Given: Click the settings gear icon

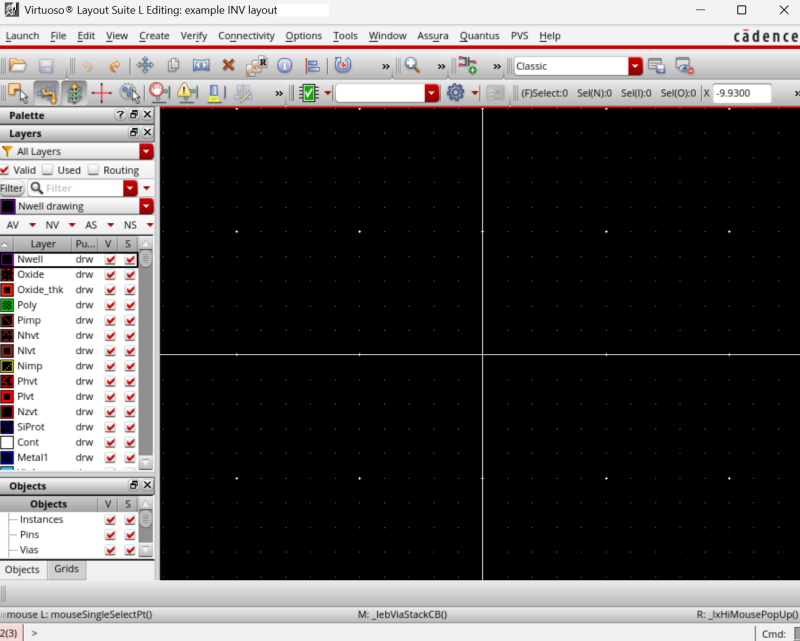Looking at the screenshot, I should [x=456, y=91].
